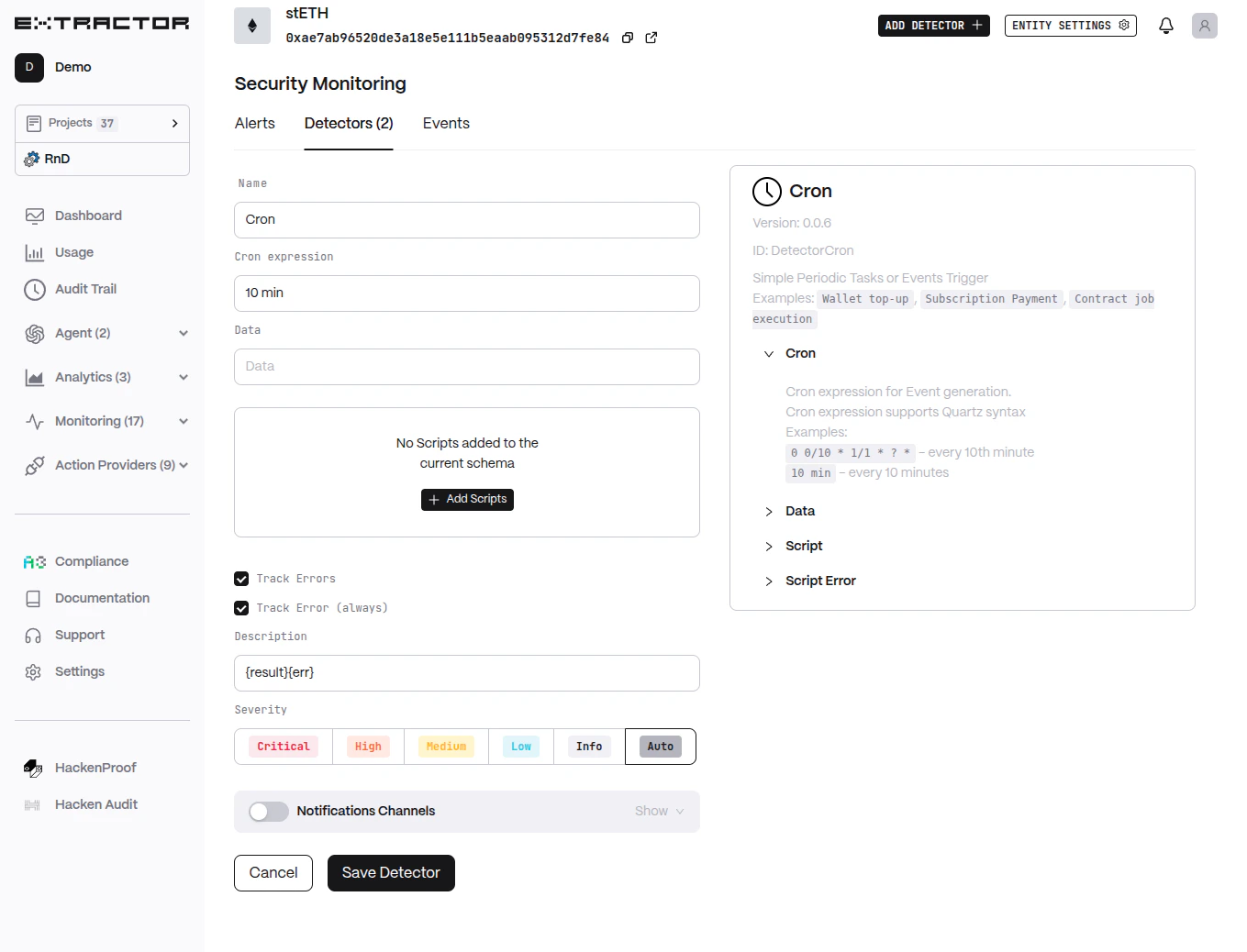Open the Usage chart icon
The width and height of the screenshot is (1247, 952).
click(x=35, y=252)
